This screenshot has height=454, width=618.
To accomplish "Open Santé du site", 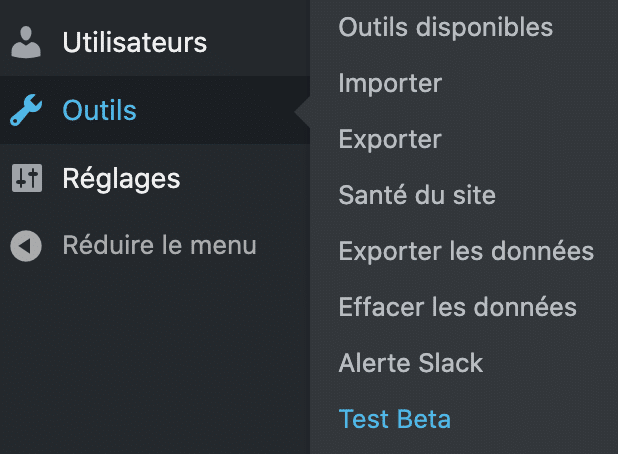I will (x=417, y=195).
